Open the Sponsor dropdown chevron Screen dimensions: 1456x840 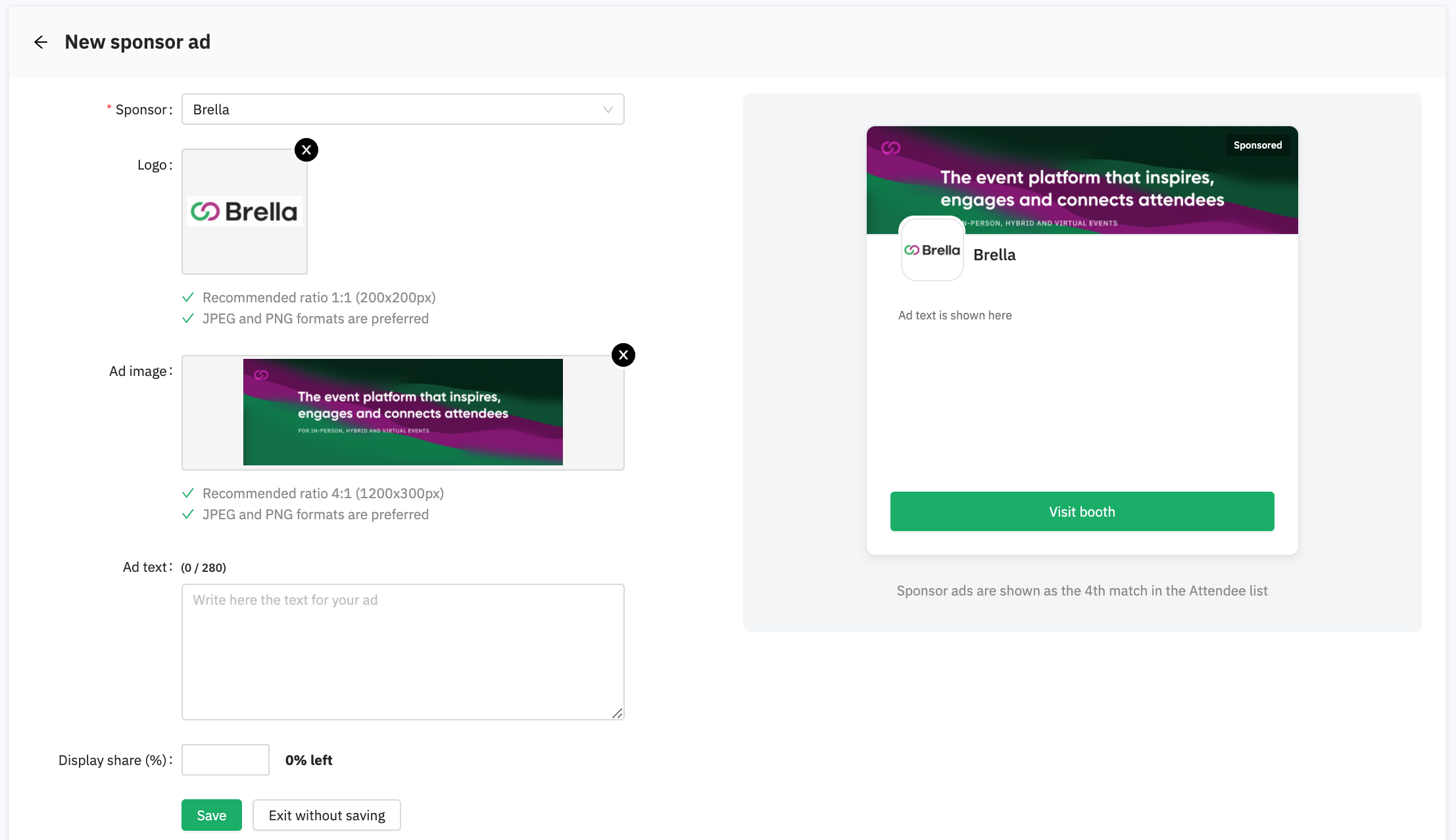coord(608,110)
